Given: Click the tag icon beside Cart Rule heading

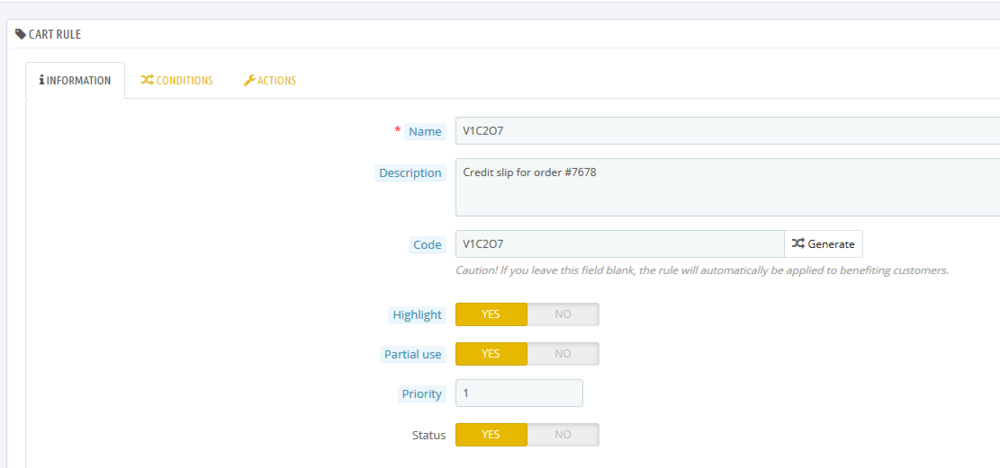Looking at the screenshot, I should tap(21, 34).
